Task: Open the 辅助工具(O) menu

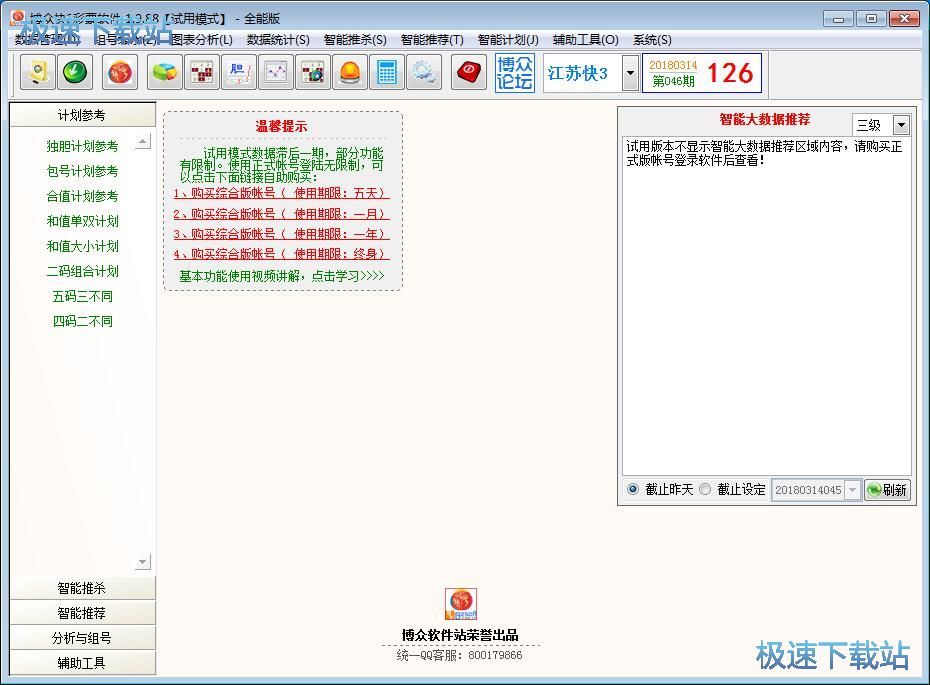Action: (x=586, y=40)
